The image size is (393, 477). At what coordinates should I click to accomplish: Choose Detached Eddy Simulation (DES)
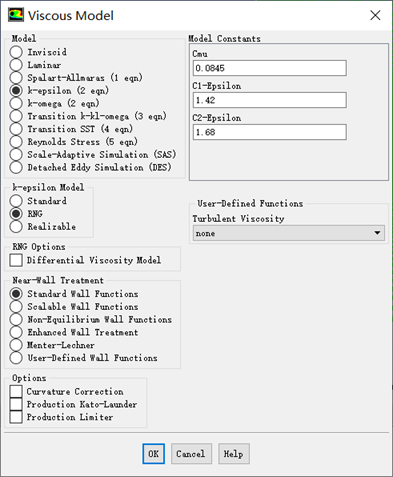pyautogui.click(x=16, y=167)
